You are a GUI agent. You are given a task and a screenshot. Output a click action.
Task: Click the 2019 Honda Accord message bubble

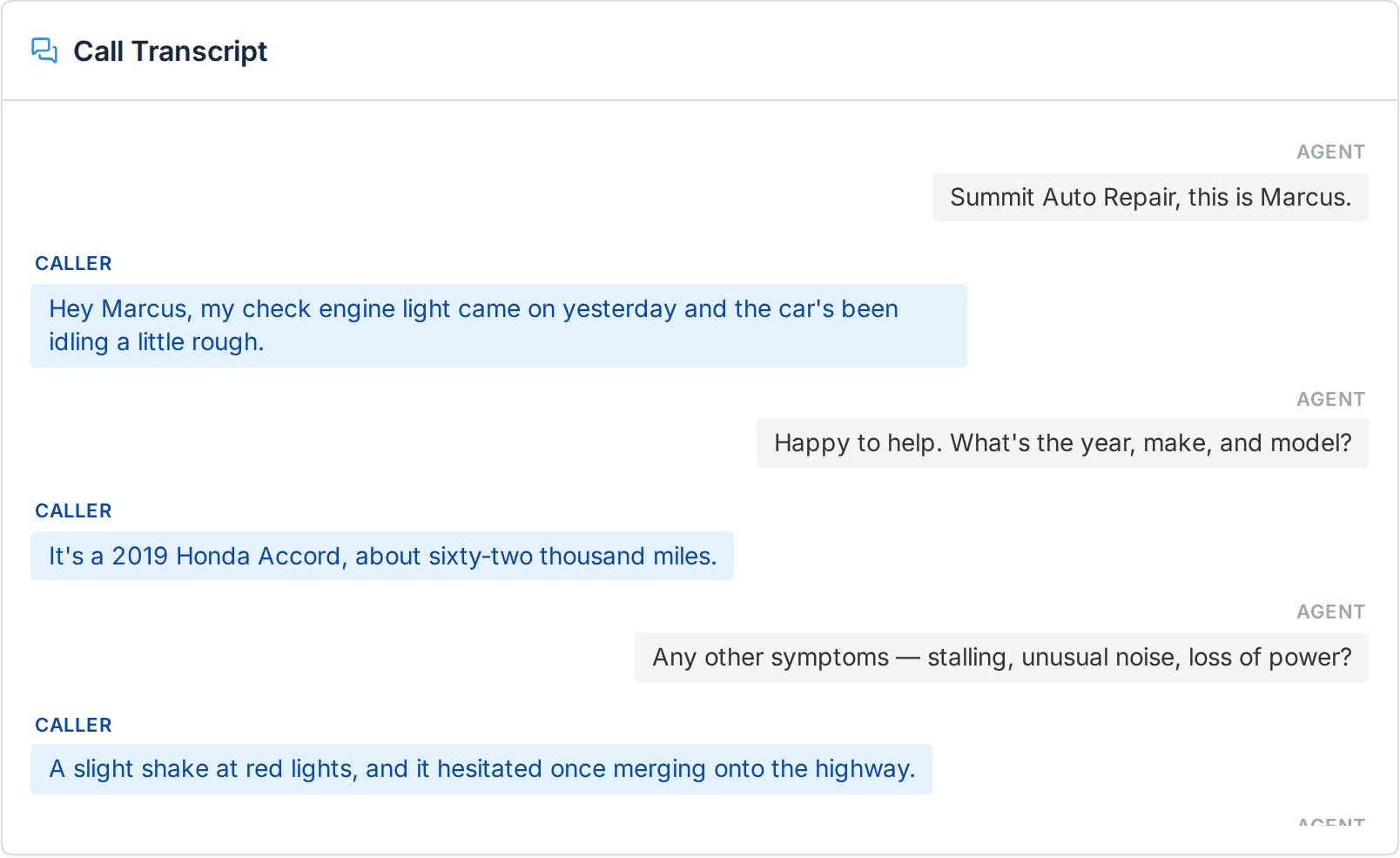pyautogui.click(x=382, y=556)
